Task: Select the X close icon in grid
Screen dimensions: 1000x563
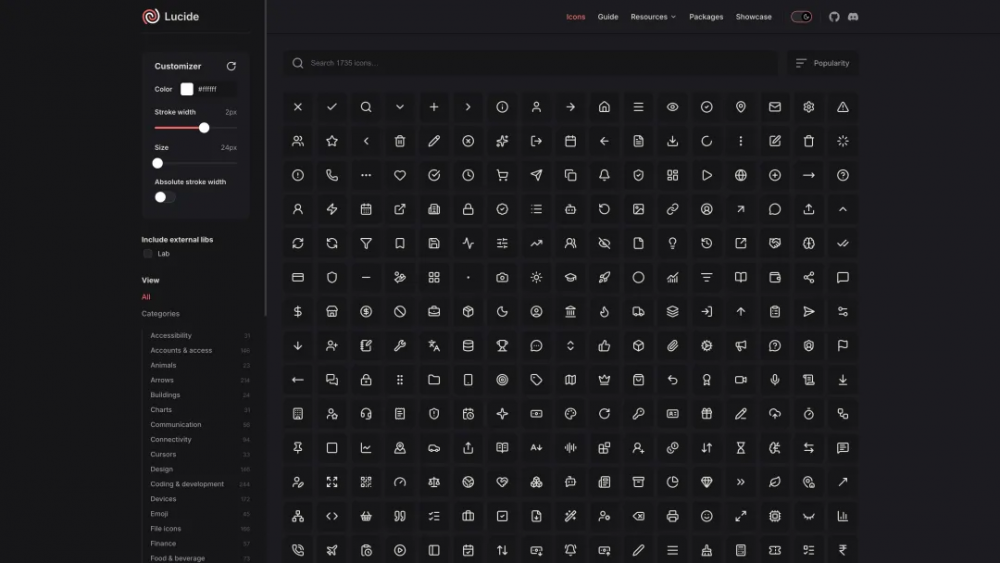Action: (298, 107)
